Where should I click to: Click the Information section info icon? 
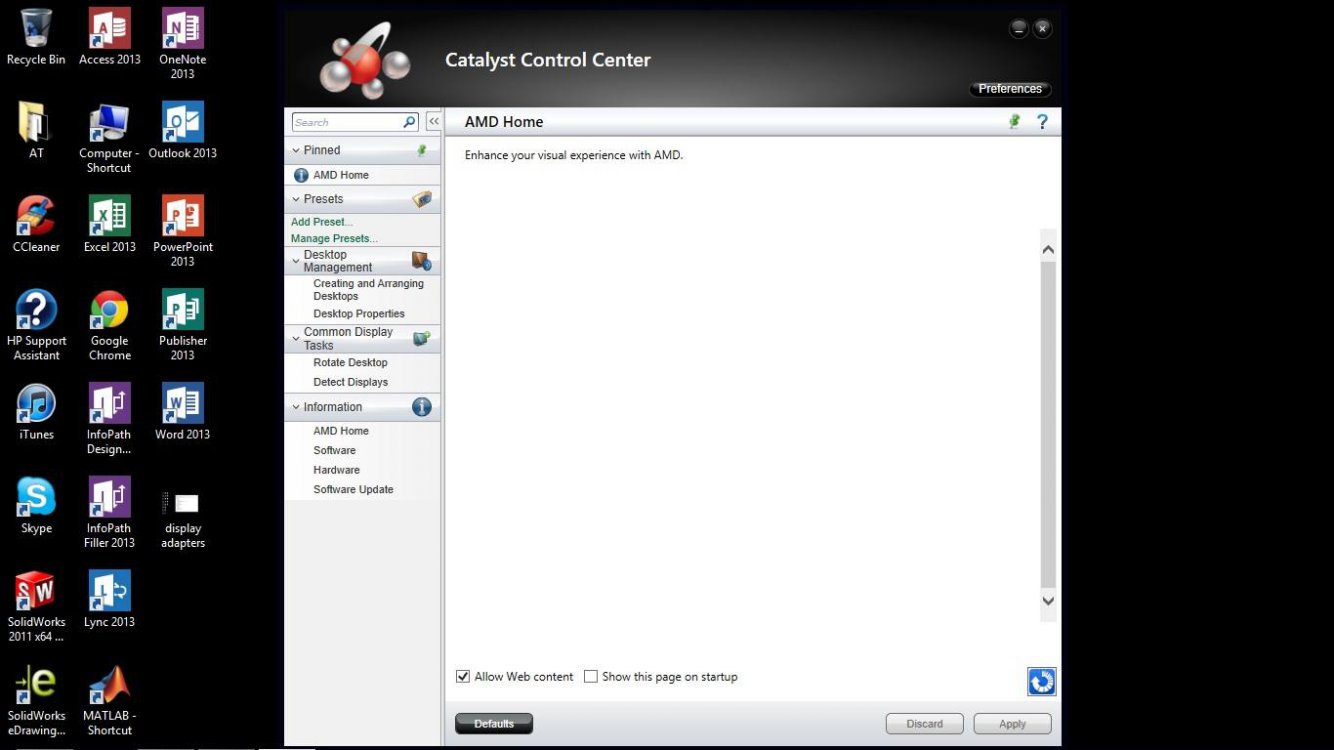coord(422,407)
